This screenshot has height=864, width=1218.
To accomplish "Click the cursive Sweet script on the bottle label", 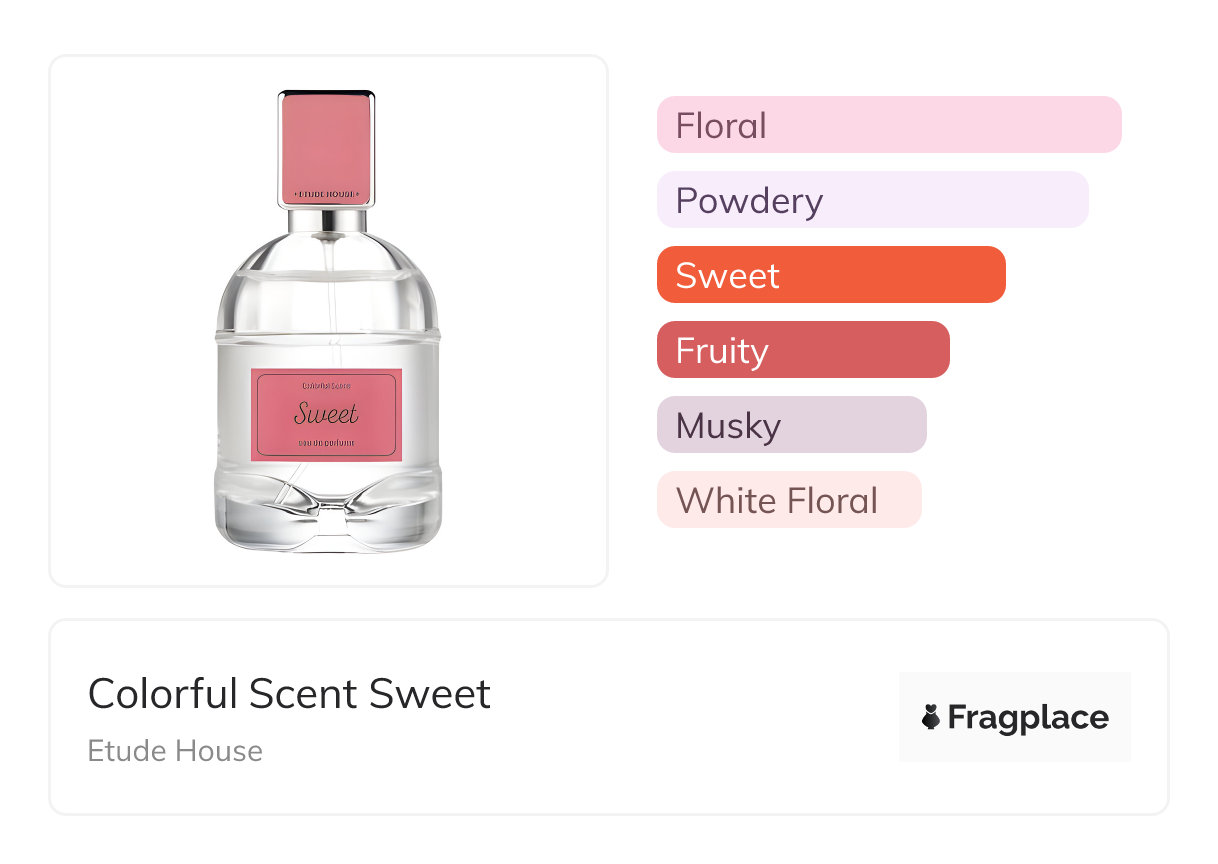I will point(326,413).
